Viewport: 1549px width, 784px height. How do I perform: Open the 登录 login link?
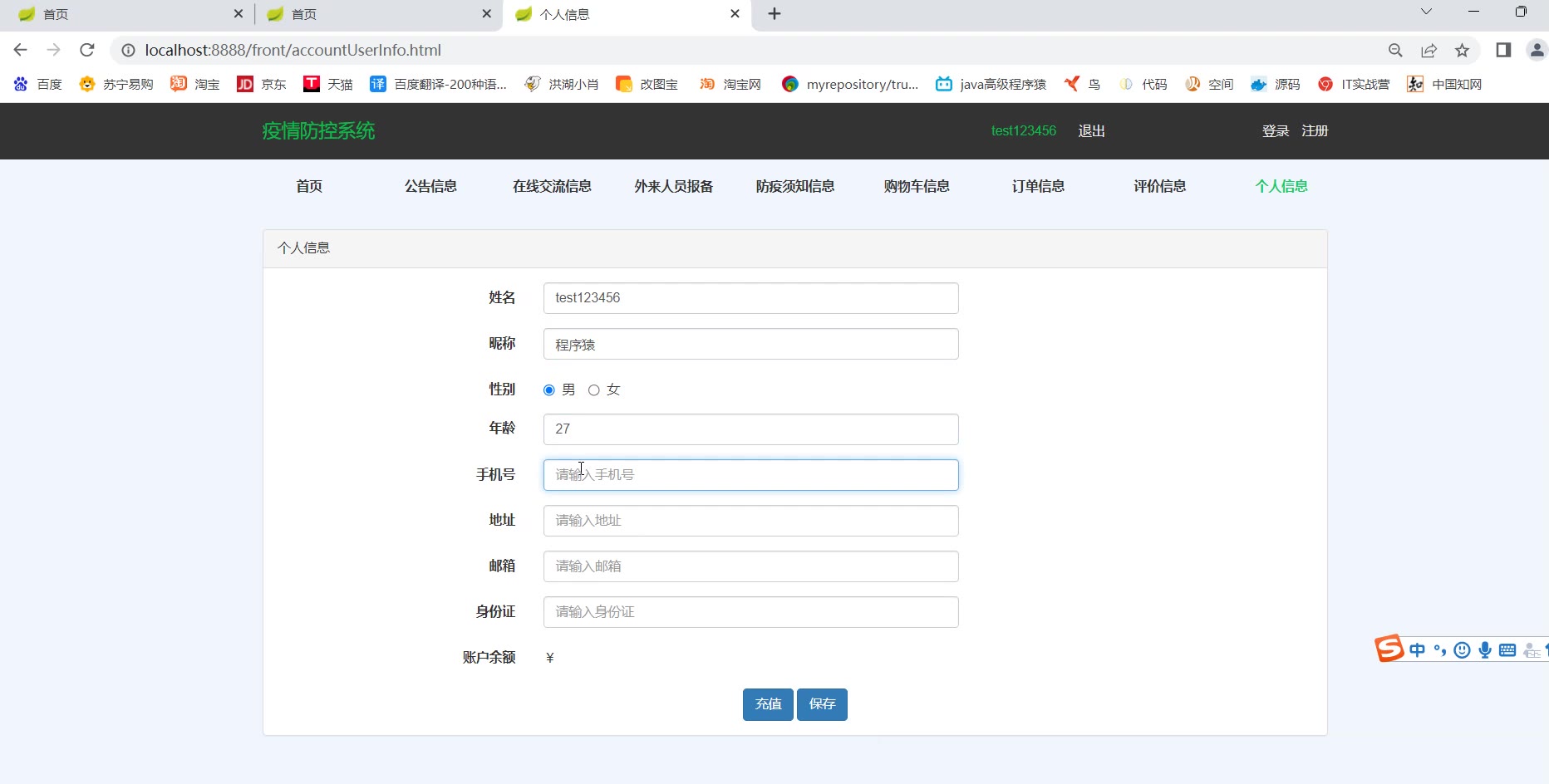tap(1276, 131)
